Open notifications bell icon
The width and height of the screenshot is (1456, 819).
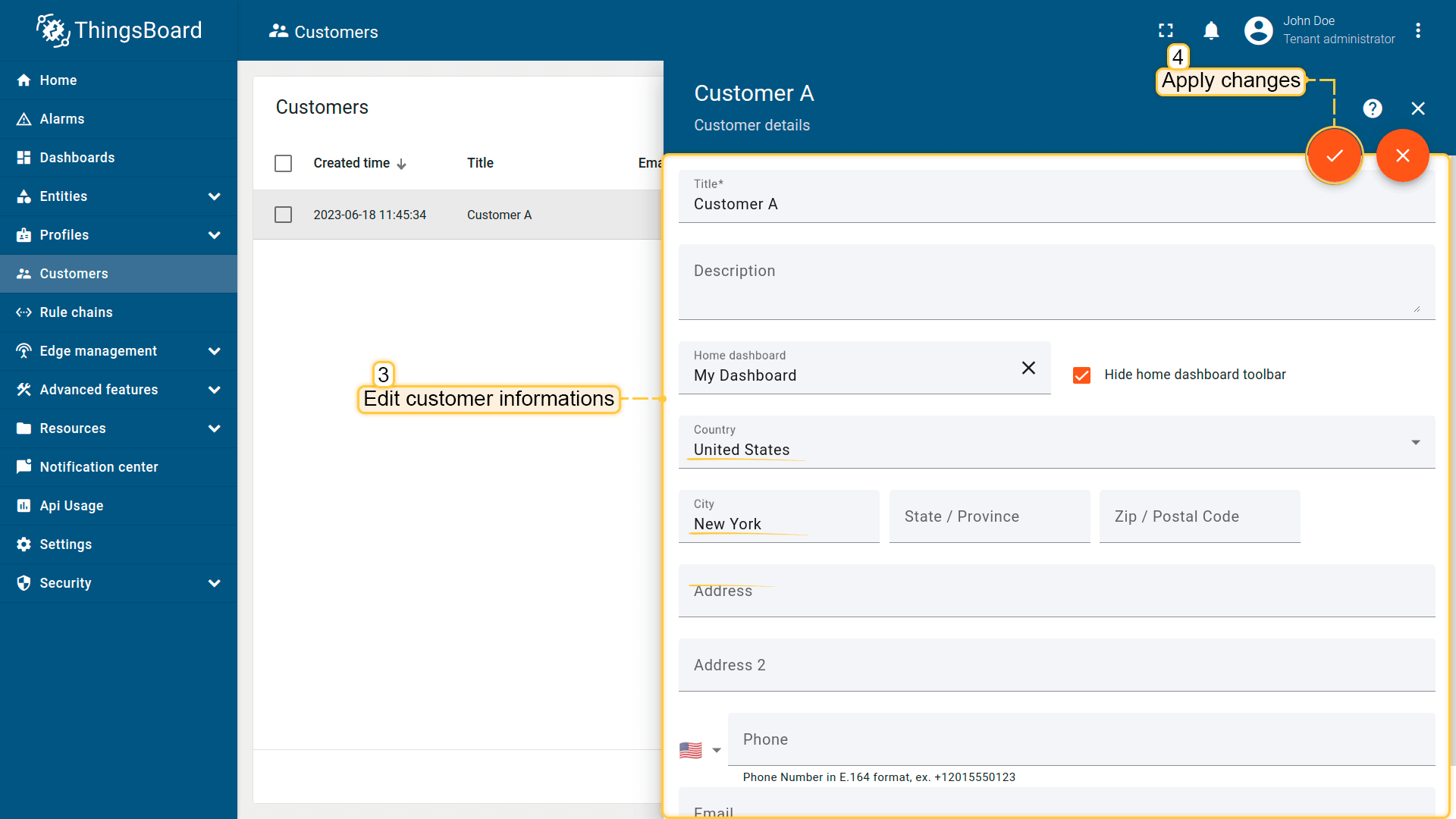tap(1211, 30)
